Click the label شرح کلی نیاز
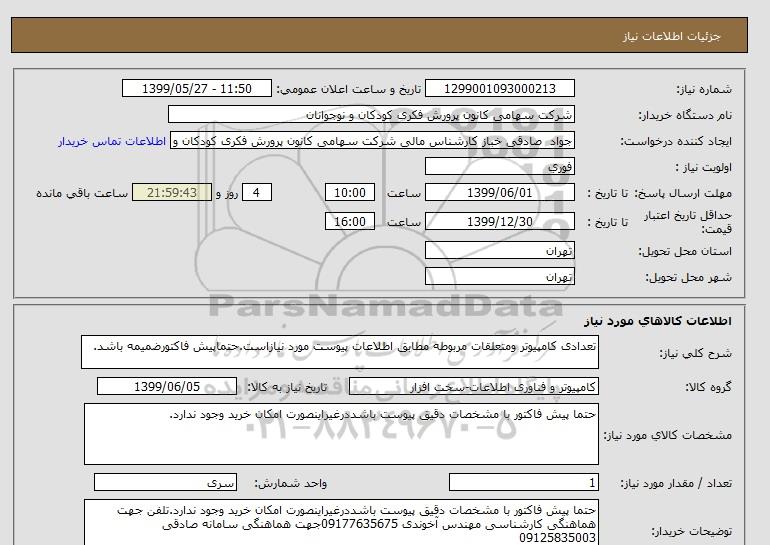This screenshot has width=770, height=545. point(695,353)
